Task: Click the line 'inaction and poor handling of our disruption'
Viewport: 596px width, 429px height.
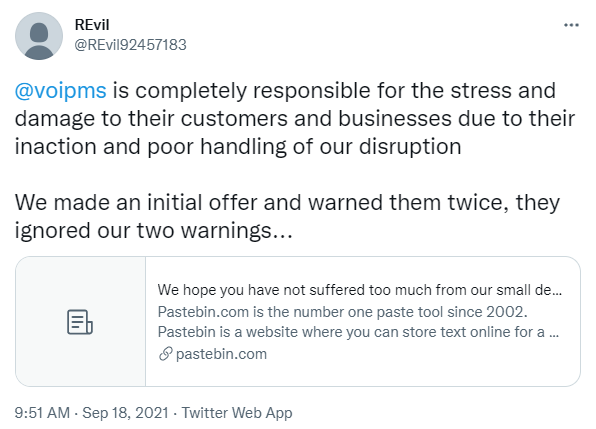Action: 238,147
